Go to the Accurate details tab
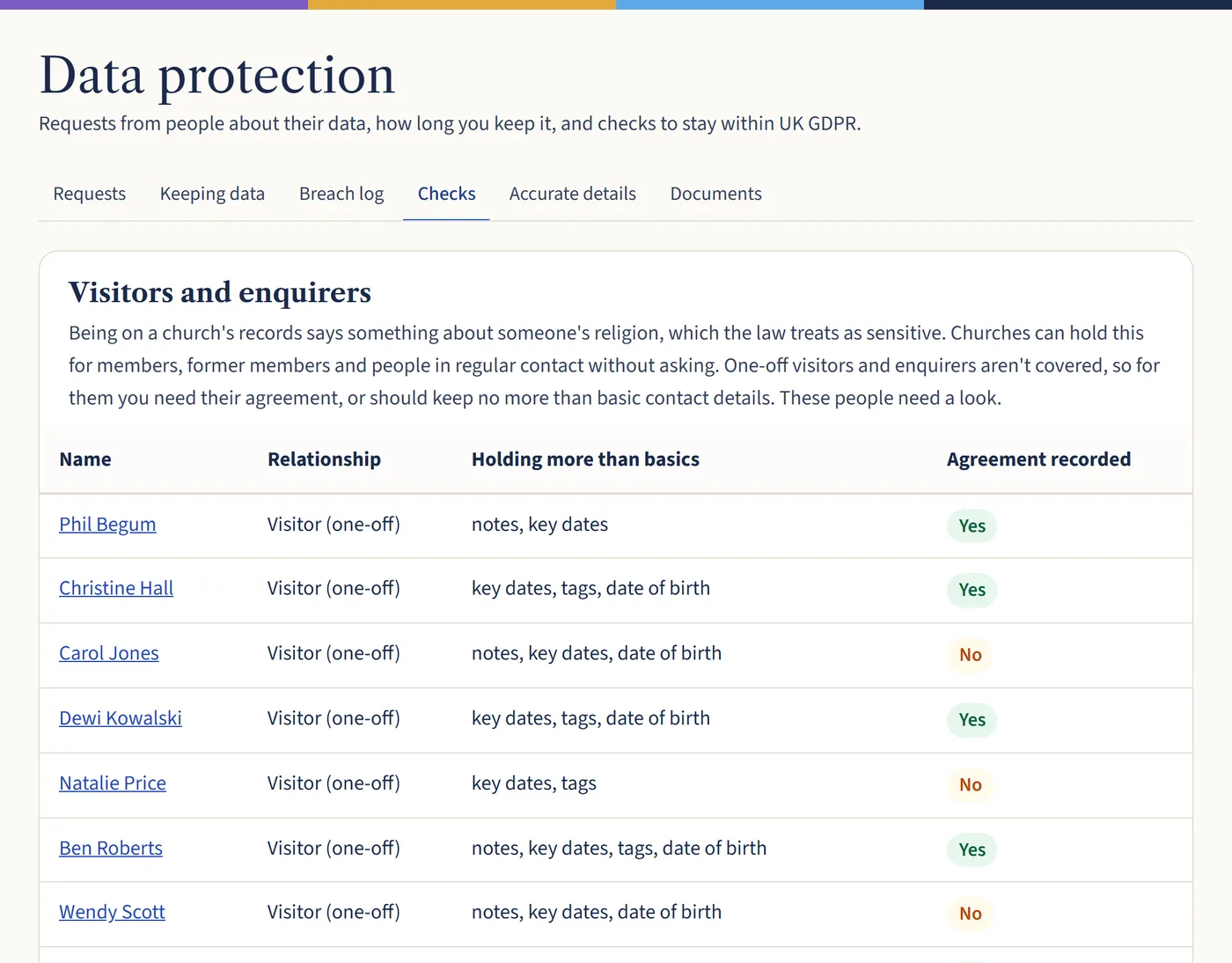Viewport: 1232px width, 963px height. point(572,194)
